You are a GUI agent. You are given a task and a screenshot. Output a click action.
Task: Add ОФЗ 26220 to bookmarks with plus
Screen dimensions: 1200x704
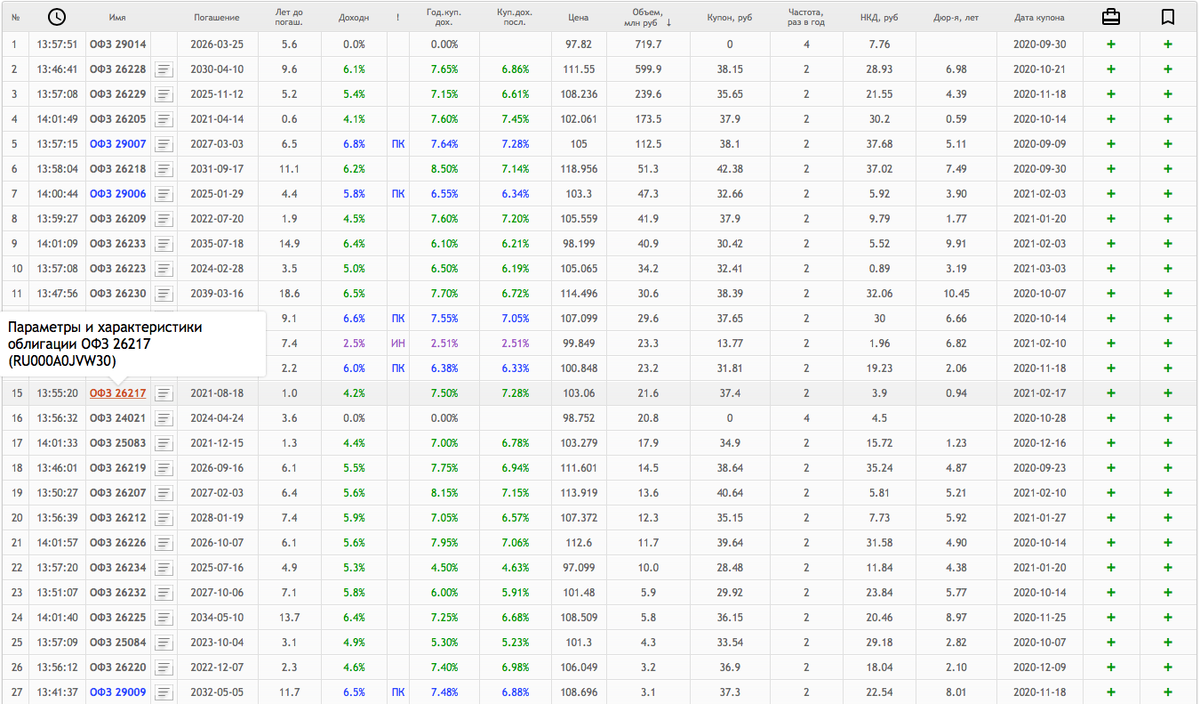tap(1167, 667)
